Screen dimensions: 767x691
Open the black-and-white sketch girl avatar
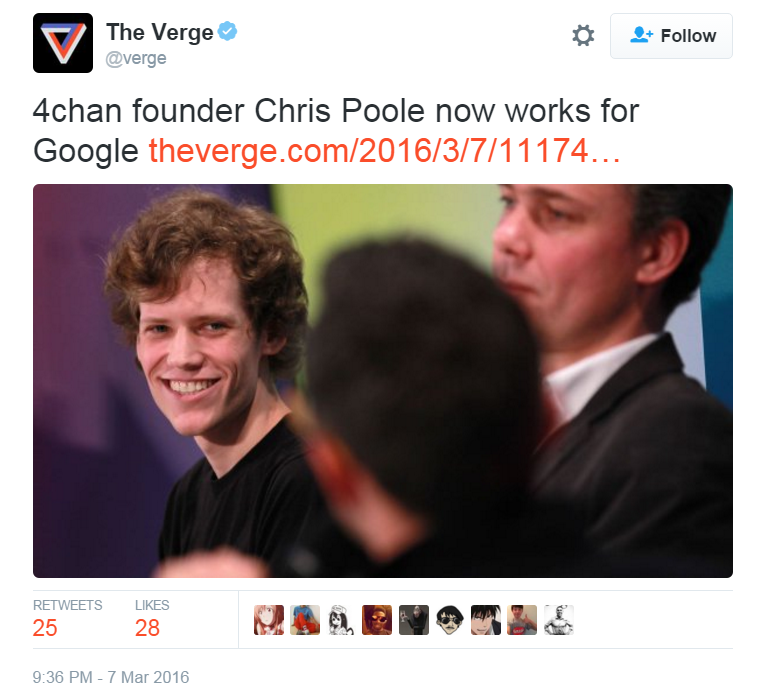pos(341,620)
